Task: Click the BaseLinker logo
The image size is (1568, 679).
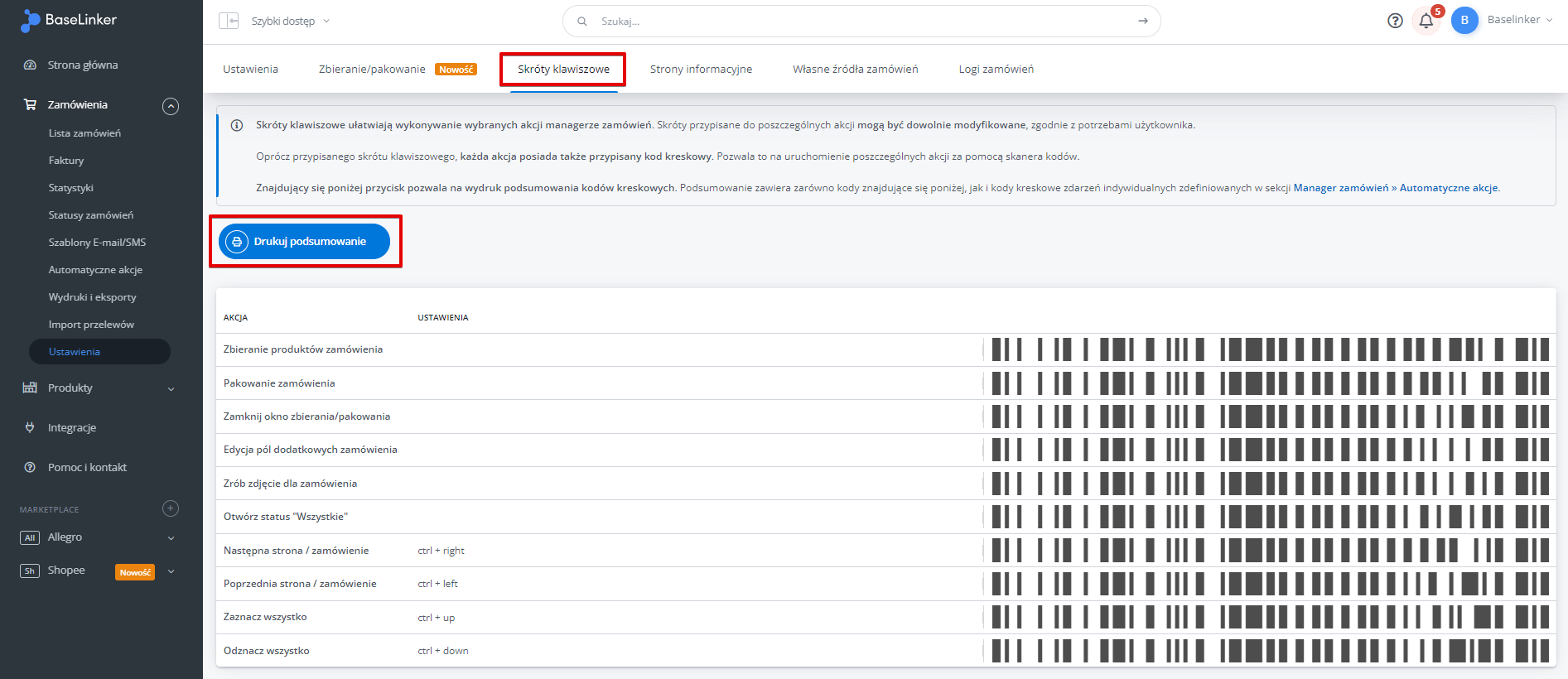Action: [69, 20]
